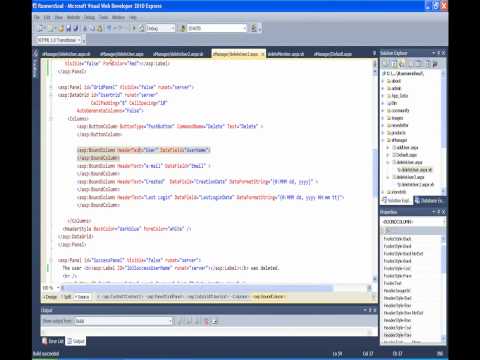480x360 pixels.
Task: Select the Columns breadcrumb tag
Action: 240,297
